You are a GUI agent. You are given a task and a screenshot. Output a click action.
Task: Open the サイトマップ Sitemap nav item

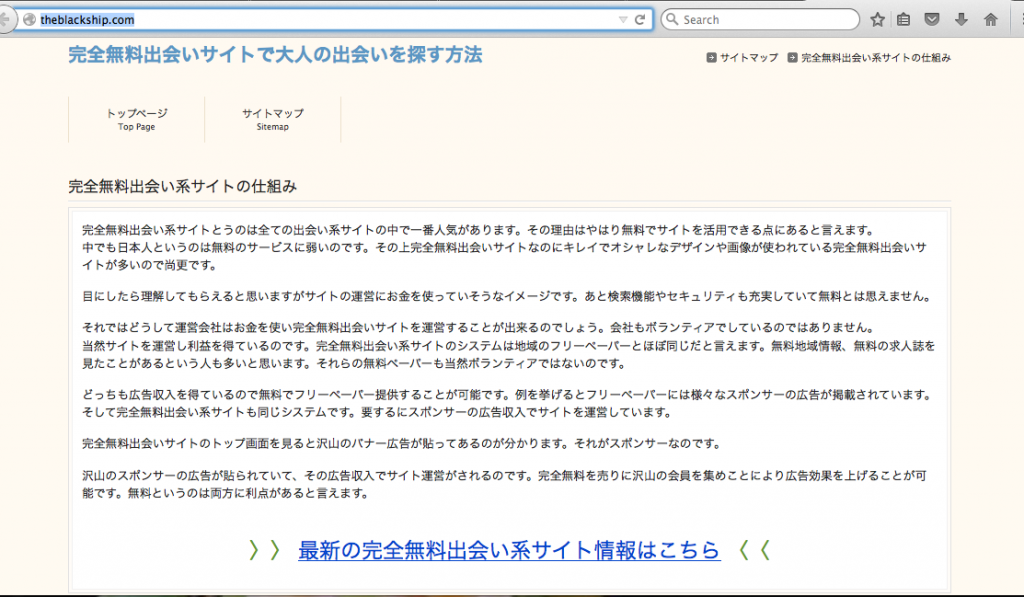[x=272, y=119]
